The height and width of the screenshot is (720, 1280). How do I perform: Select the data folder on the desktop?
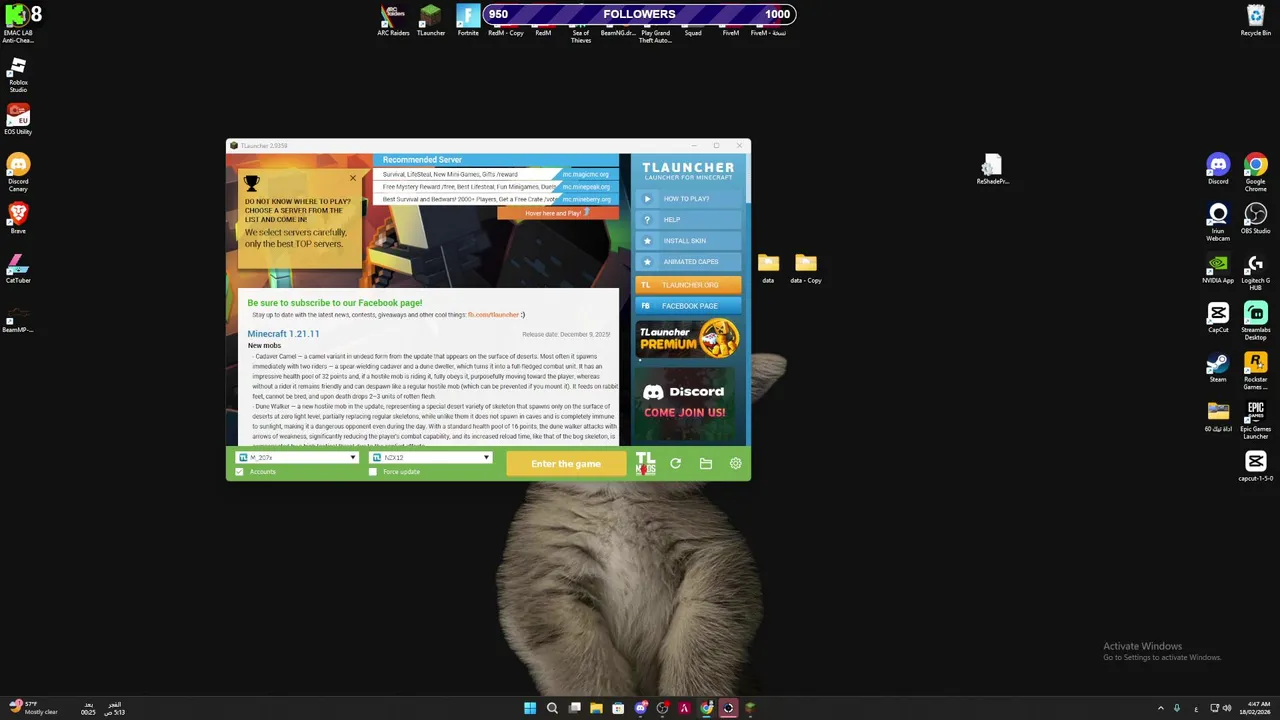pyautogui.click(x=768, y=268)
